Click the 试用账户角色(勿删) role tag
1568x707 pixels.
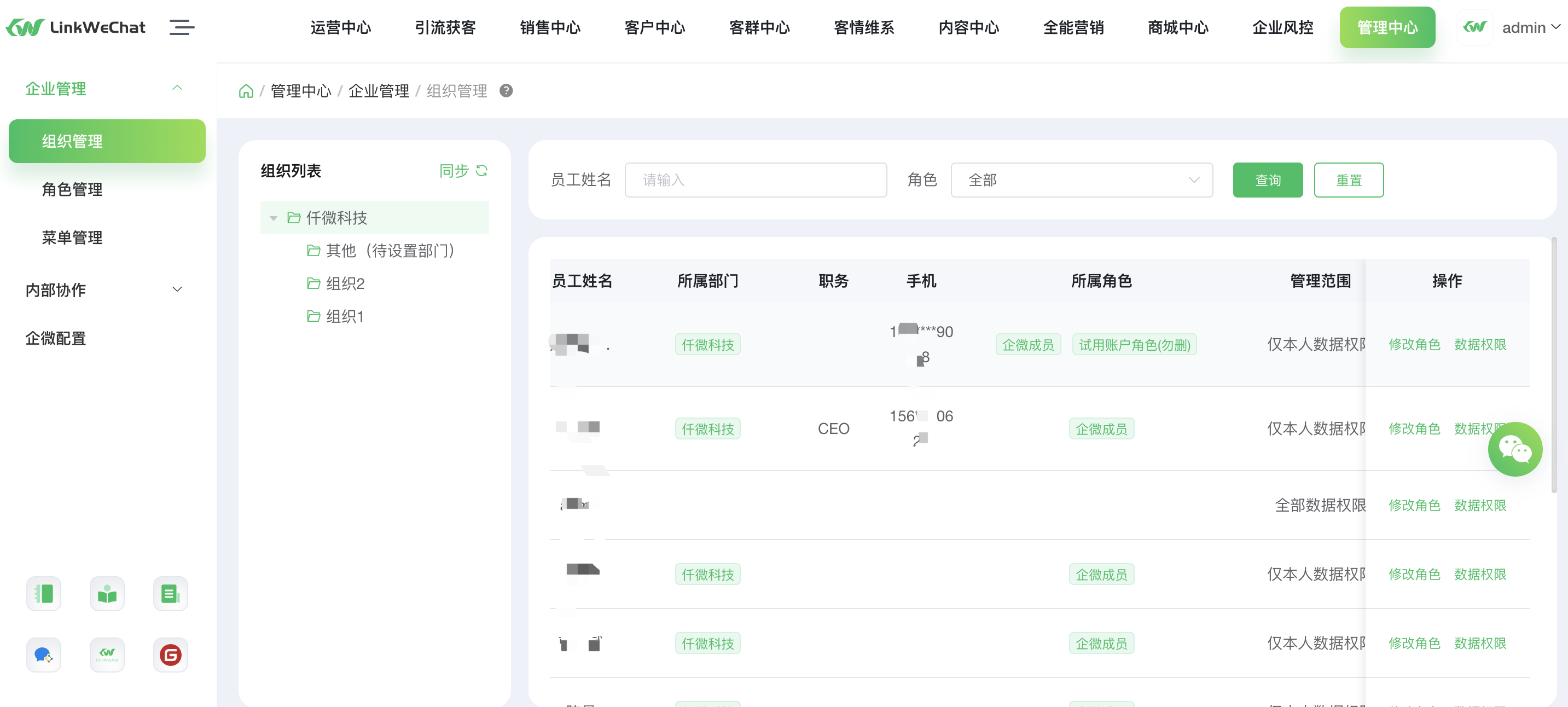point(1134,345)
